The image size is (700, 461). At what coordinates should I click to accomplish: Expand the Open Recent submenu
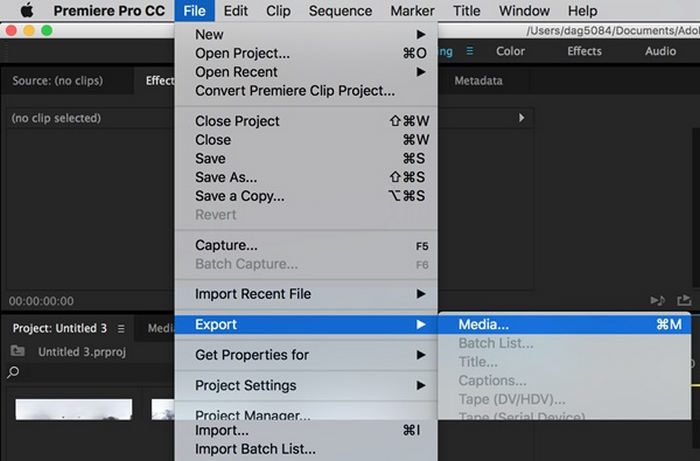coord(306,72)
